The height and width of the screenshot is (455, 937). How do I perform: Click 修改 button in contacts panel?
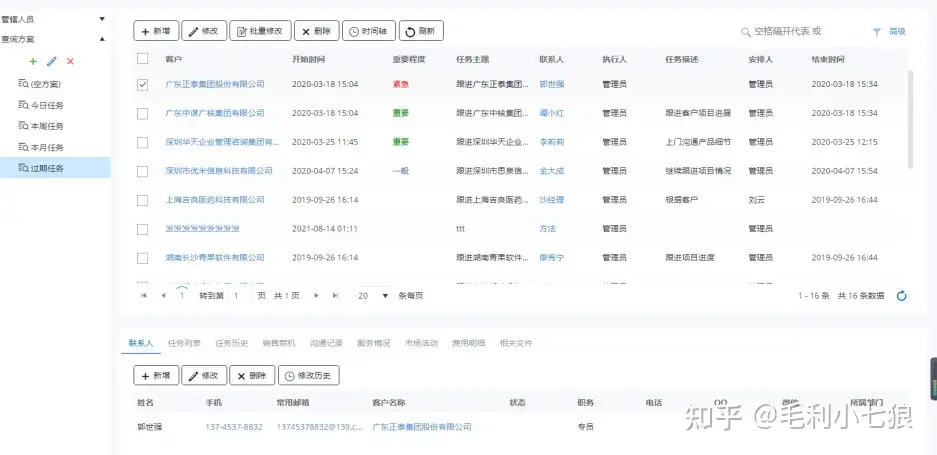[x=204, y=375]
